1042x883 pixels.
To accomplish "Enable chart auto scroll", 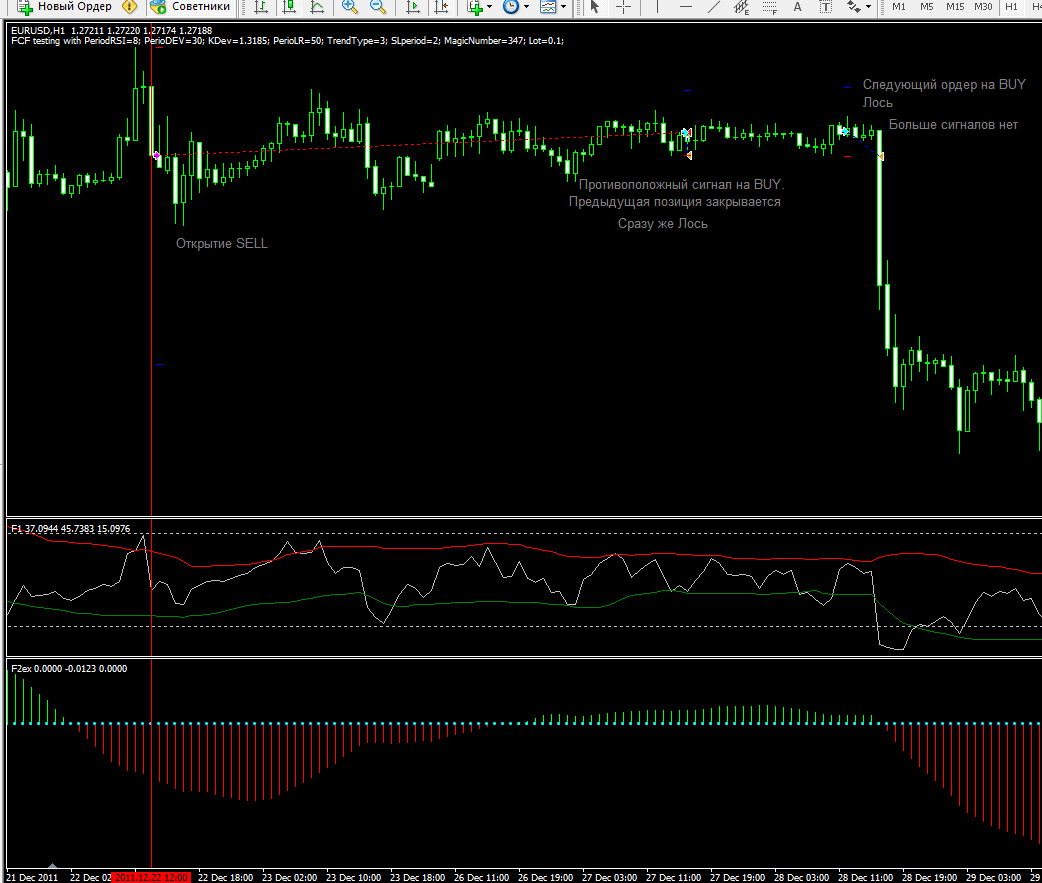I will pyautogui.click(x=413, y=7).
